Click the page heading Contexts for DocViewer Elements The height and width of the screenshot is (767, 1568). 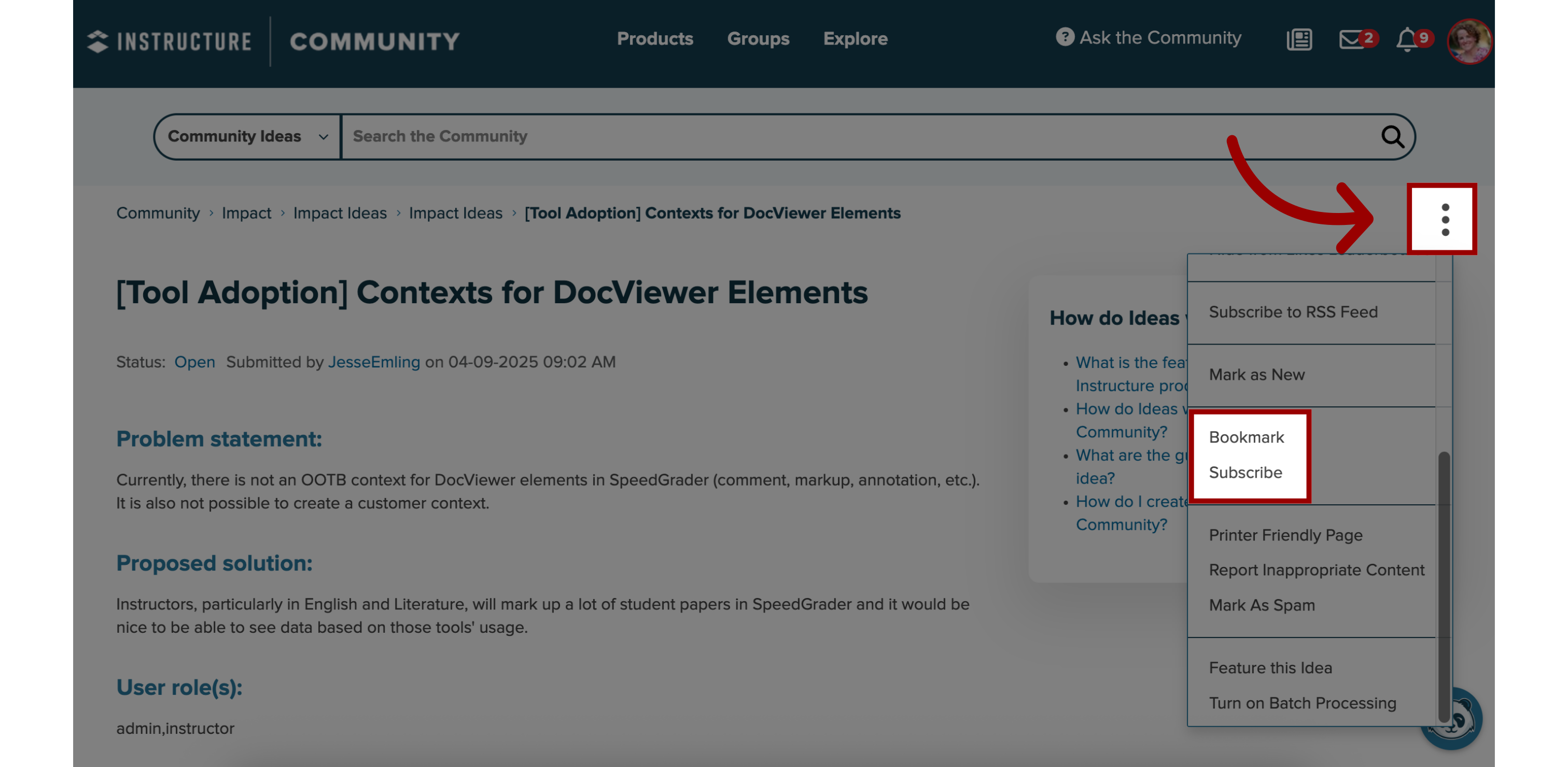point(492,292)
